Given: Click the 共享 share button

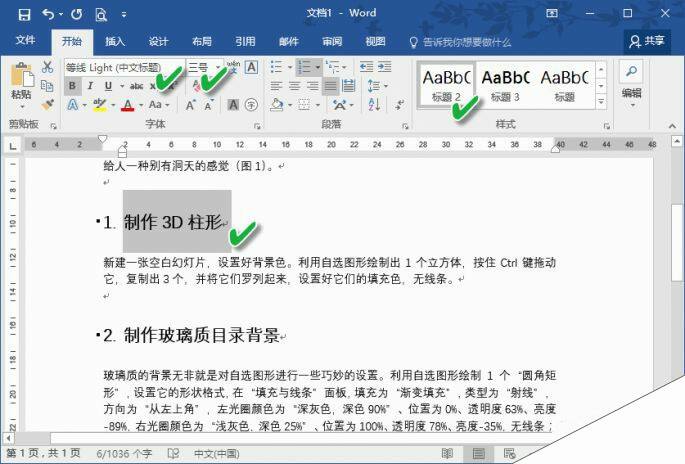Looking at the screenshot, I should [647, 42].
